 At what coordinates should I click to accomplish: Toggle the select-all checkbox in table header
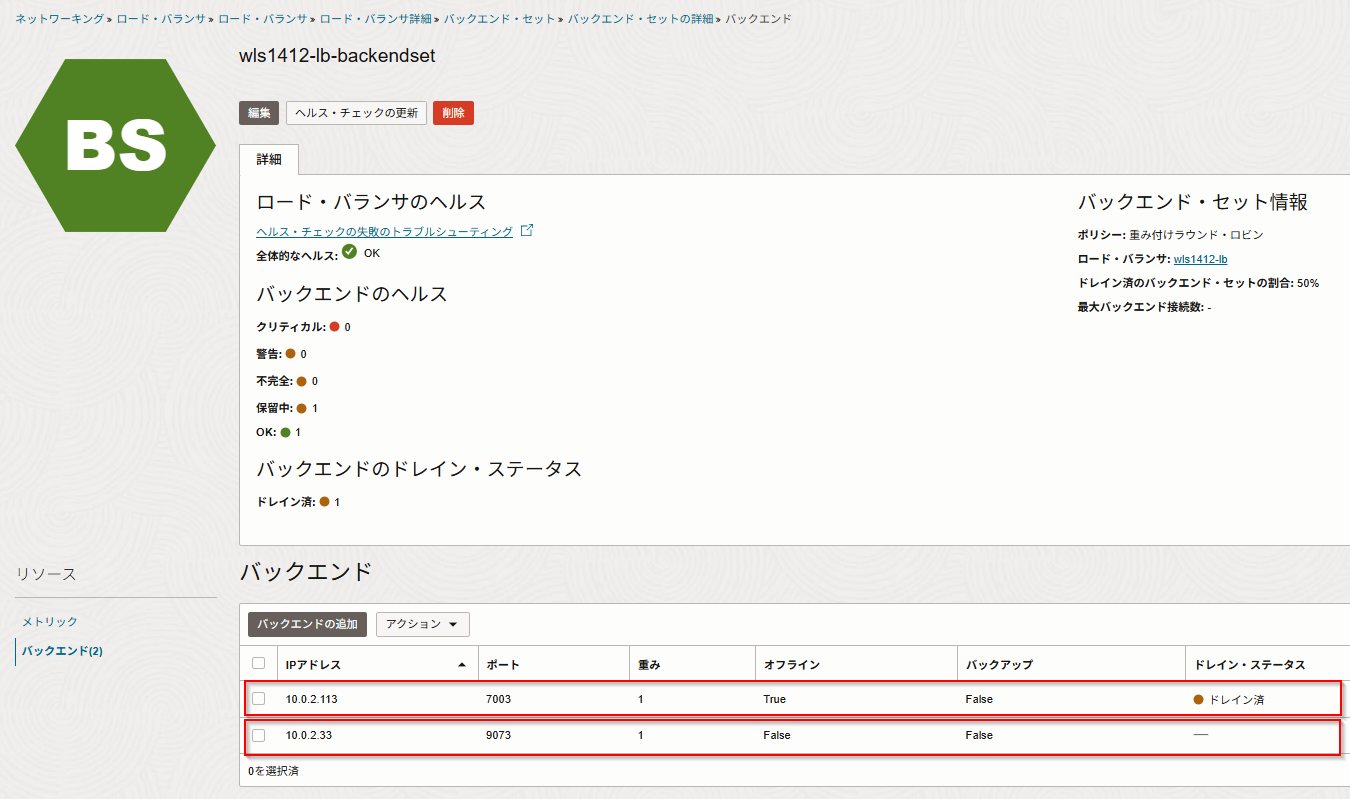click(x=259, y=663)
